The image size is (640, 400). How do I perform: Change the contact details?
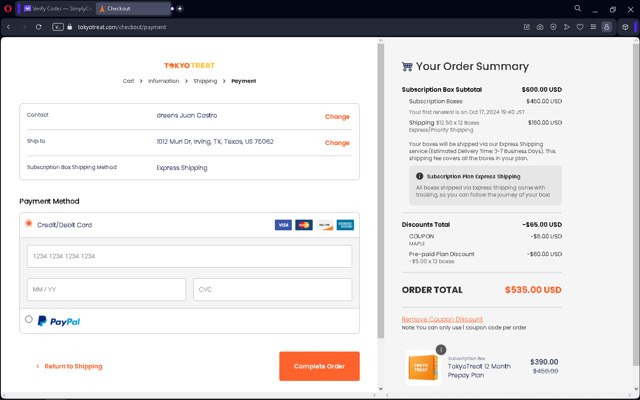(337, 117)
